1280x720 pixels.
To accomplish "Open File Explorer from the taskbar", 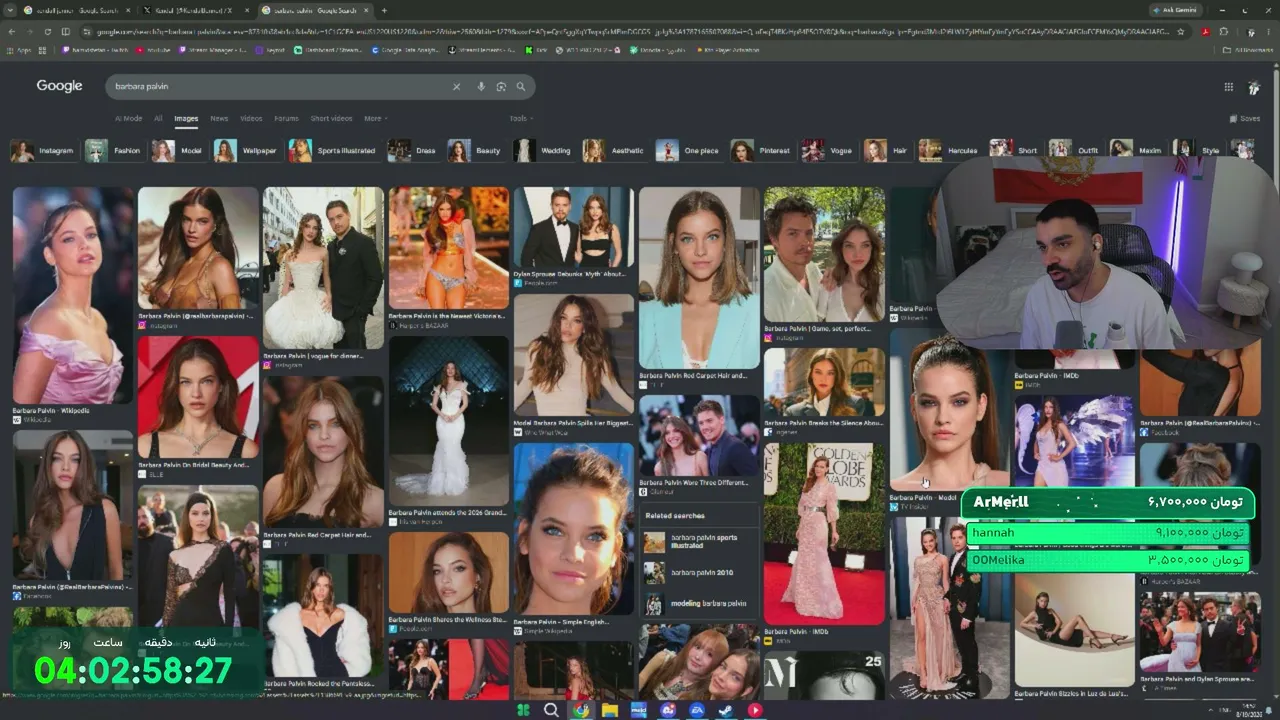I will (609, 710).
